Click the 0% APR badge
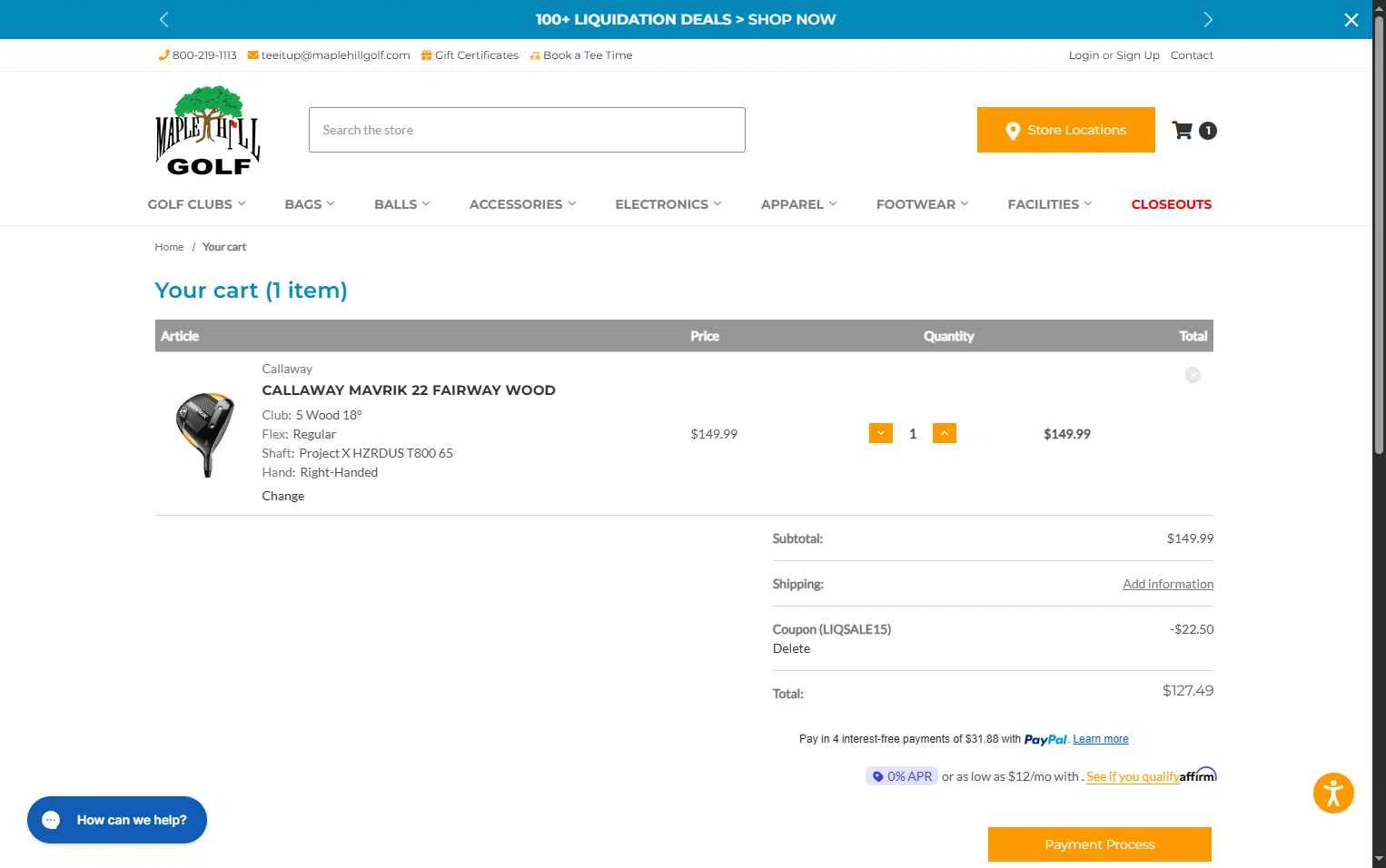Image resolution: width=1386 pixels, height=868 pixels. coord(902,776)
